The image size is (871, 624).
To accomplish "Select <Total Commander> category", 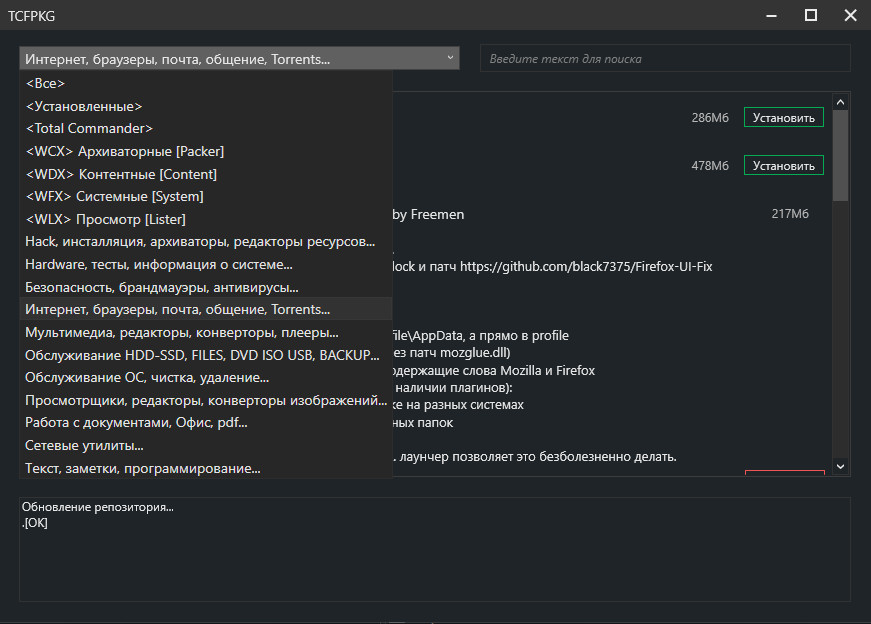I will 89,129.
